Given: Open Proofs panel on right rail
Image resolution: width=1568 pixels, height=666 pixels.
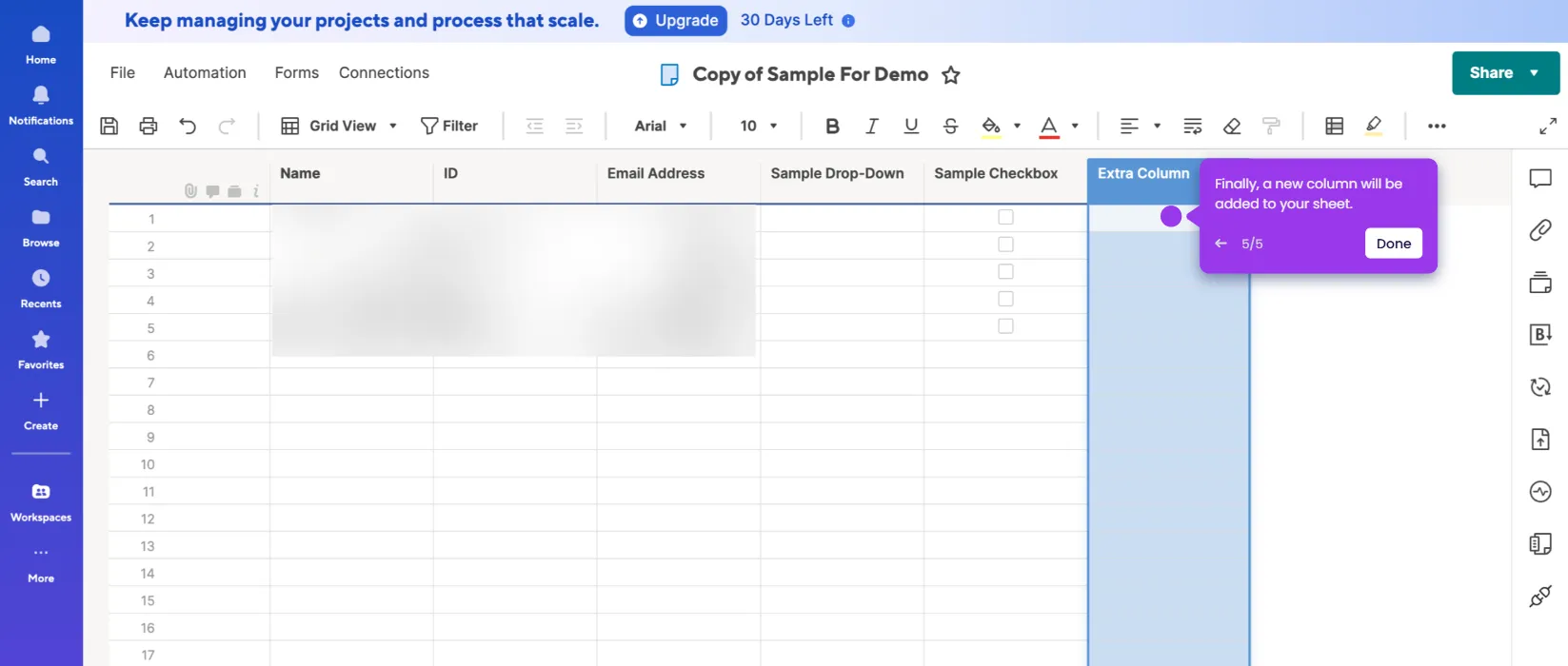Looking at the screenshot, I should (x=1540, y=283).
